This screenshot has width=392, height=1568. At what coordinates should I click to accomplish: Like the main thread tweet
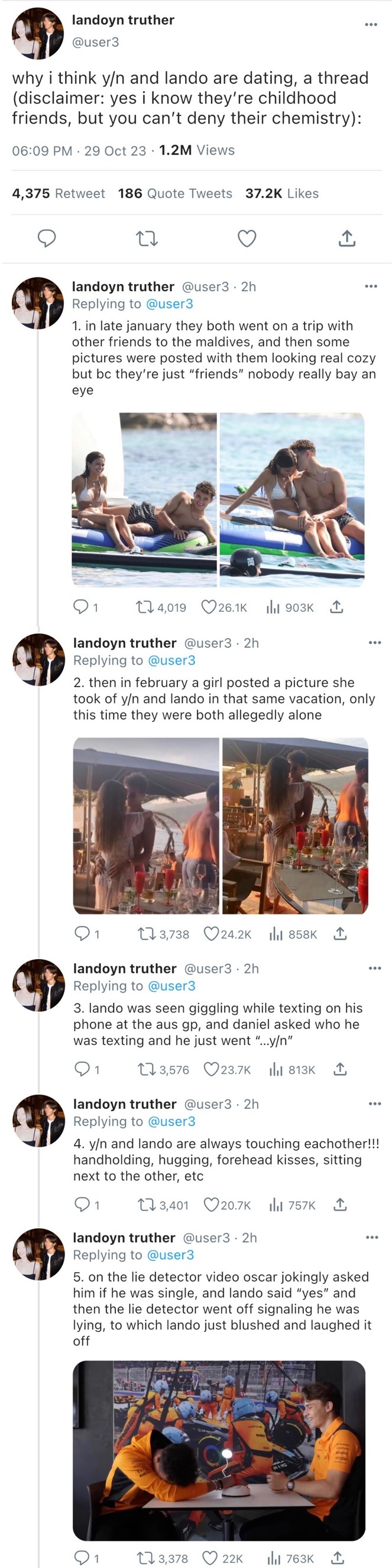tap(247, 238)
